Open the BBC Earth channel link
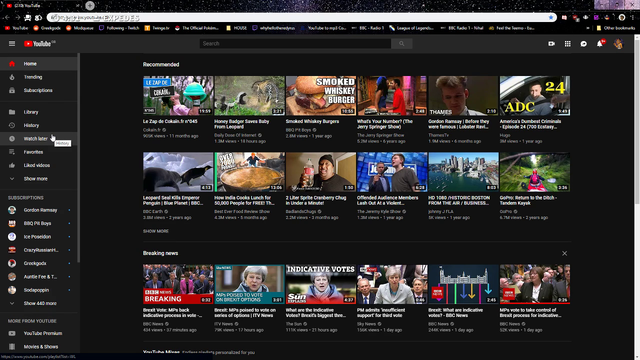640x360 pixels. [x=153, y=211]
